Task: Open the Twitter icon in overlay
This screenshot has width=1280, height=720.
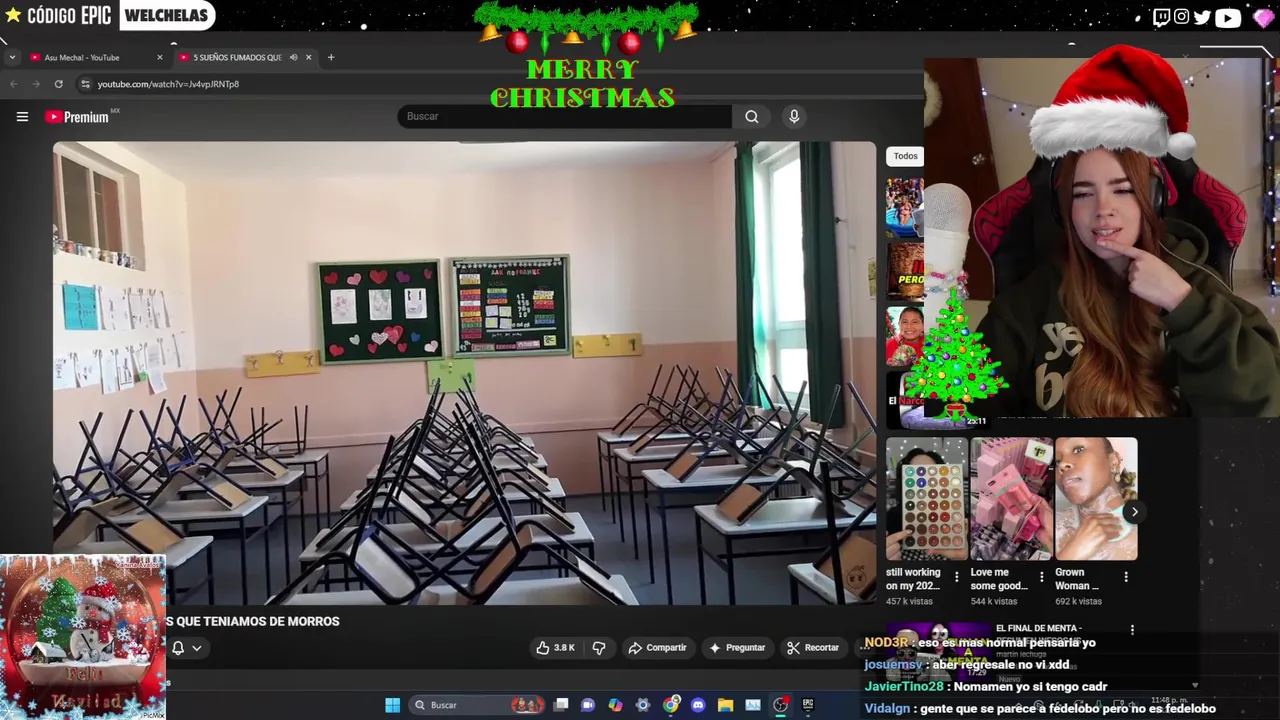Action: tap(1202, 17)
